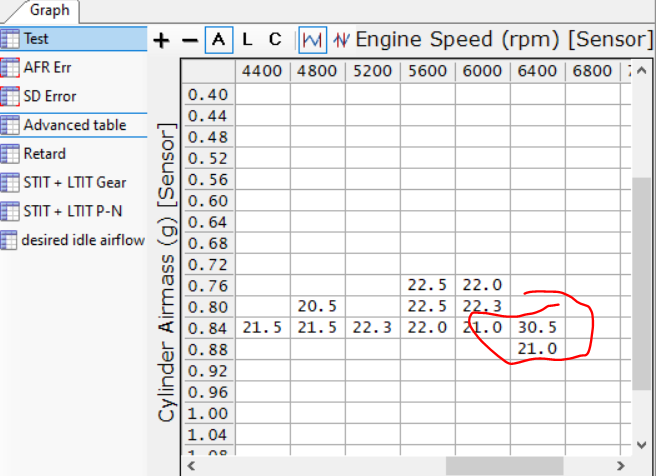Select the 4800 rpm column header
The width and height of the screenshot is (656, 476).
(x=317, y=71)
